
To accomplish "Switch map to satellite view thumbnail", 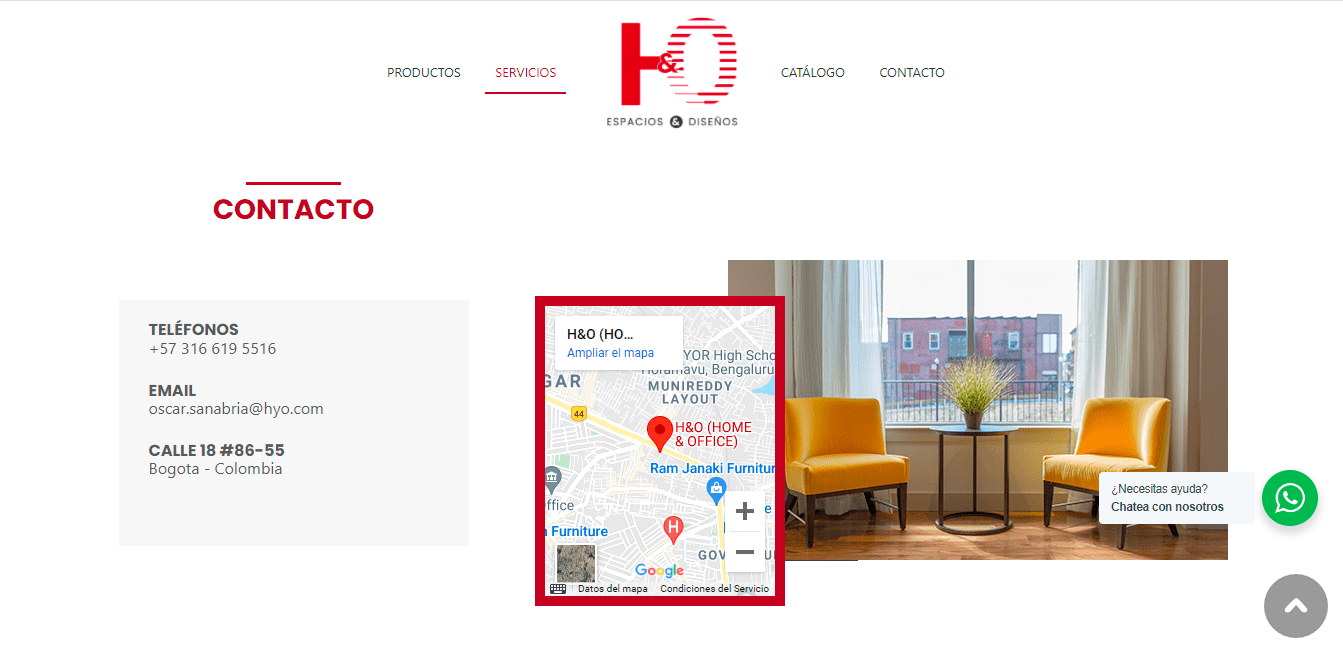I will coord(576,563).
